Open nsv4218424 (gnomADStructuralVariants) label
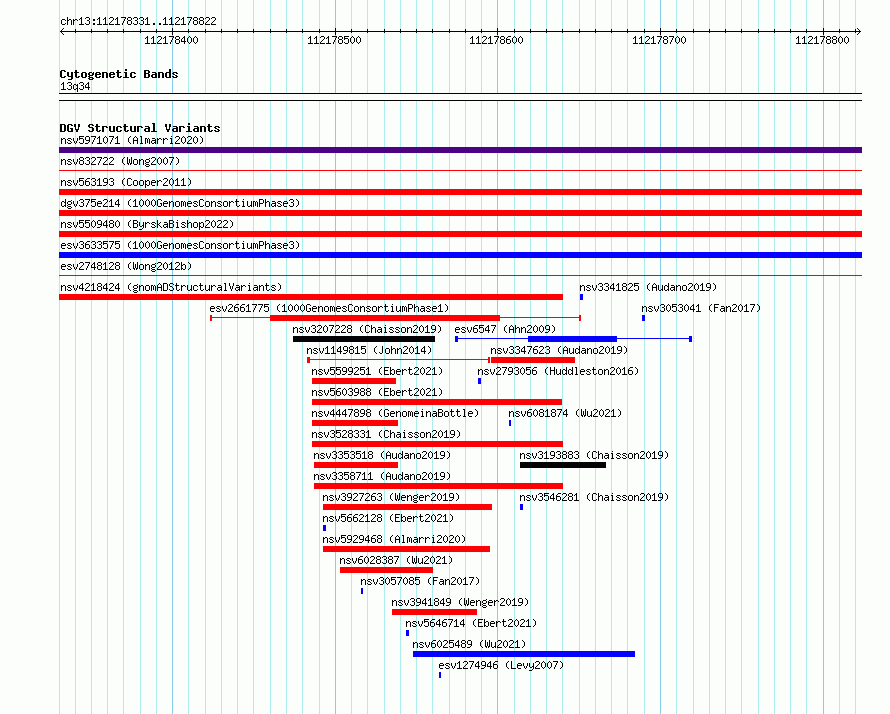The image size is (890, 714). (x=171, y=287)
